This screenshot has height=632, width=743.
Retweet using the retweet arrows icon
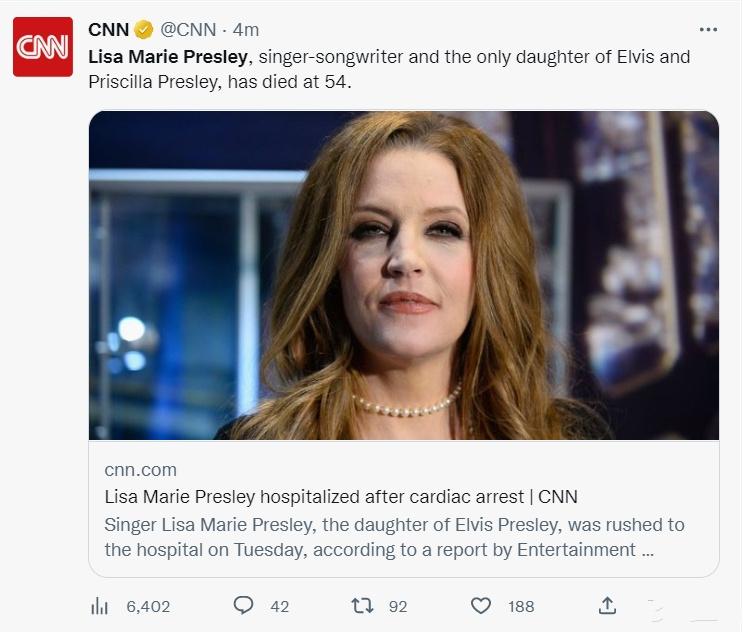pyautogui.click(x=360, y=606)
